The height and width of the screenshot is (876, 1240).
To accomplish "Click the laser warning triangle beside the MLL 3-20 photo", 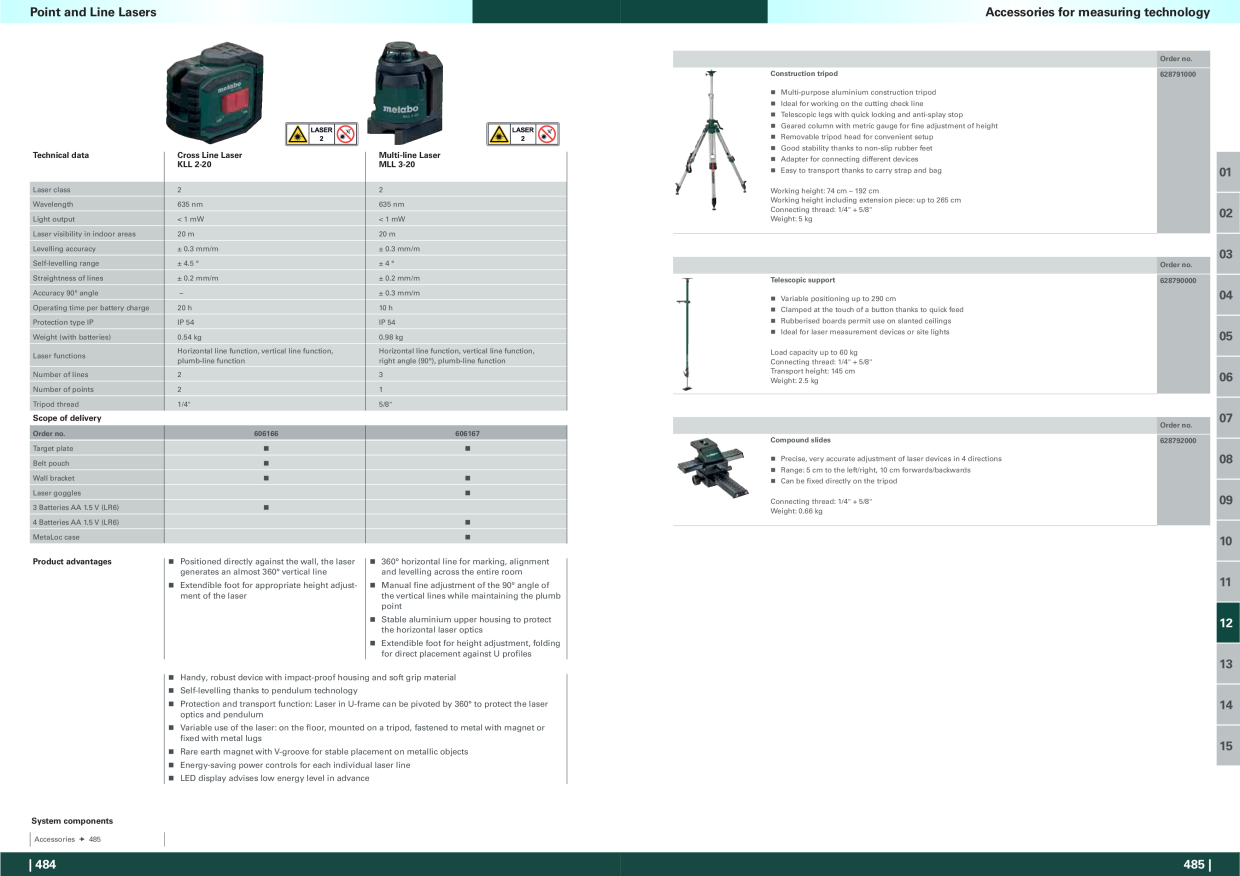I will tap(498, 134).
